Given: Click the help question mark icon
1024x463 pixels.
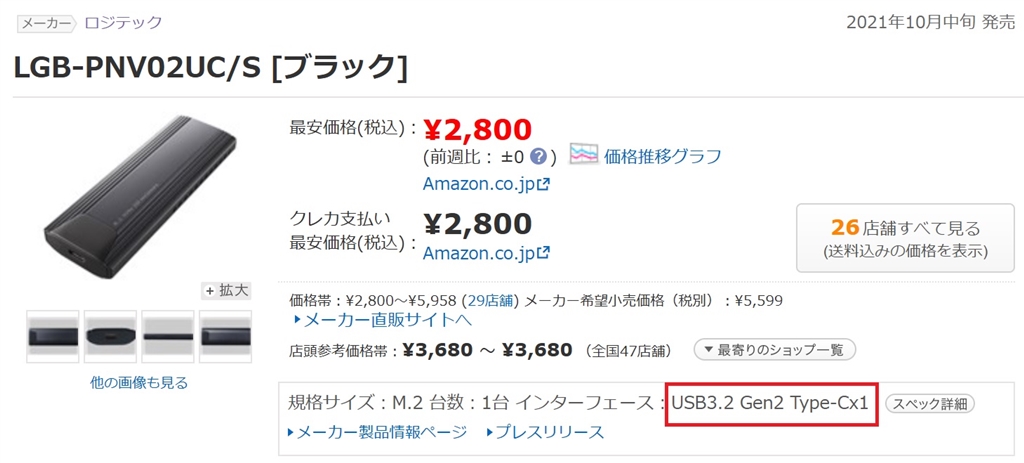Looking at the screenshot, I should [x=538, y=157].
